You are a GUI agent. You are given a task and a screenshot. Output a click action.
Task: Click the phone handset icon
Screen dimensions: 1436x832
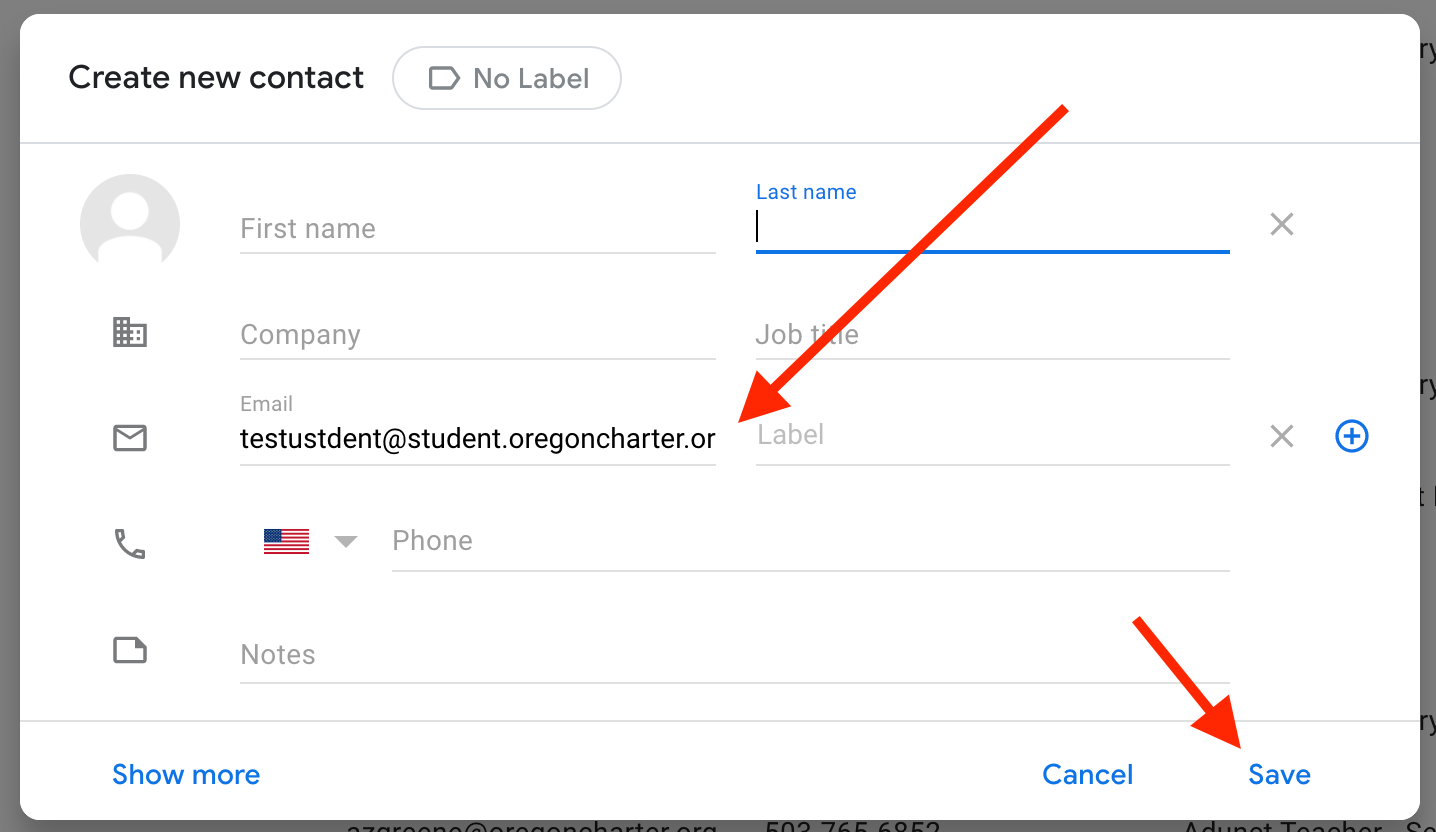[x=130, y=544]
